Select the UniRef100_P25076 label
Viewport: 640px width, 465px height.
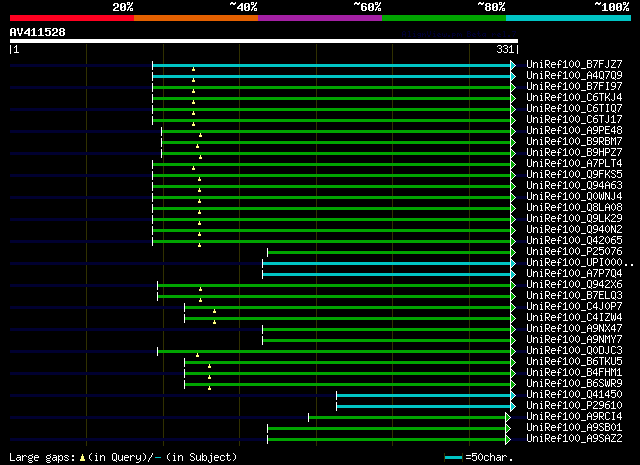pyautogui.click(x=574, y=251)
